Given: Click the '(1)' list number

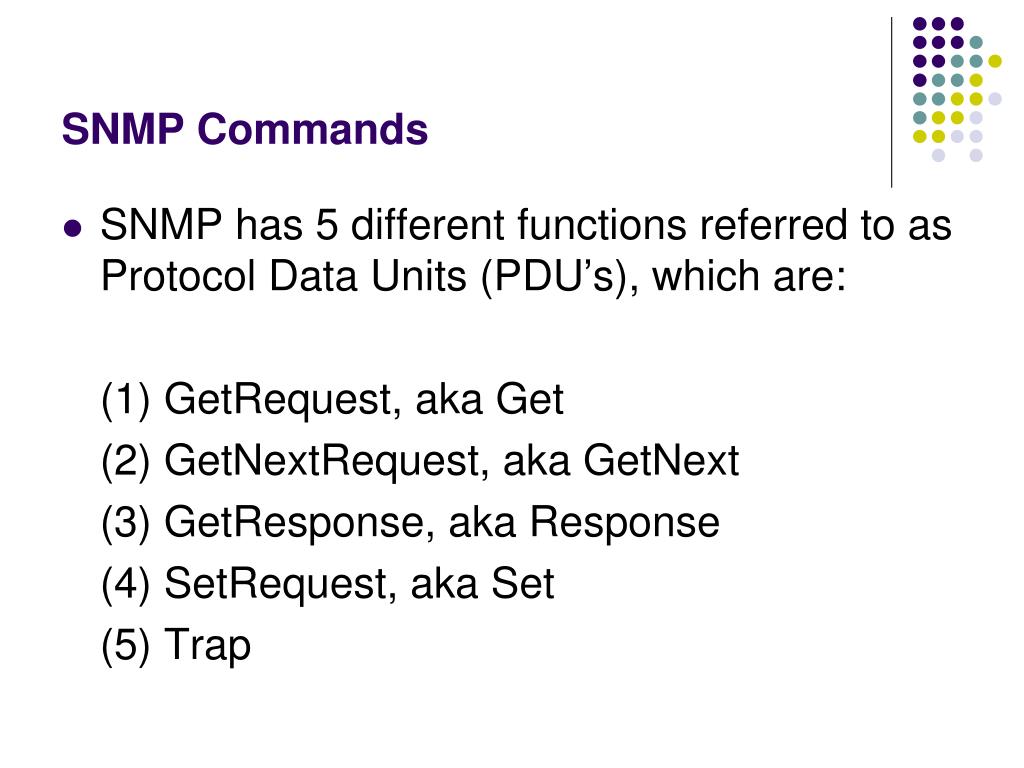Looking at the screenshot, I should (125, 400).
